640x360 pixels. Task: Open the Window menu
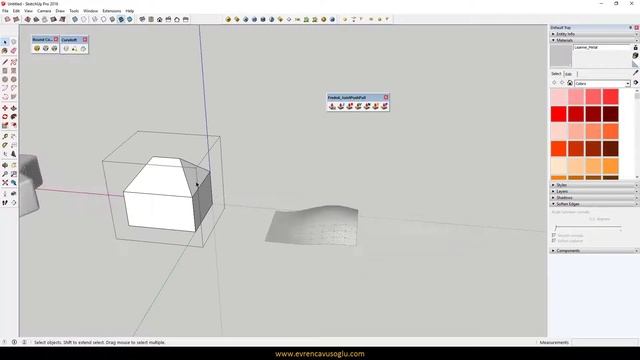point(91,11)
